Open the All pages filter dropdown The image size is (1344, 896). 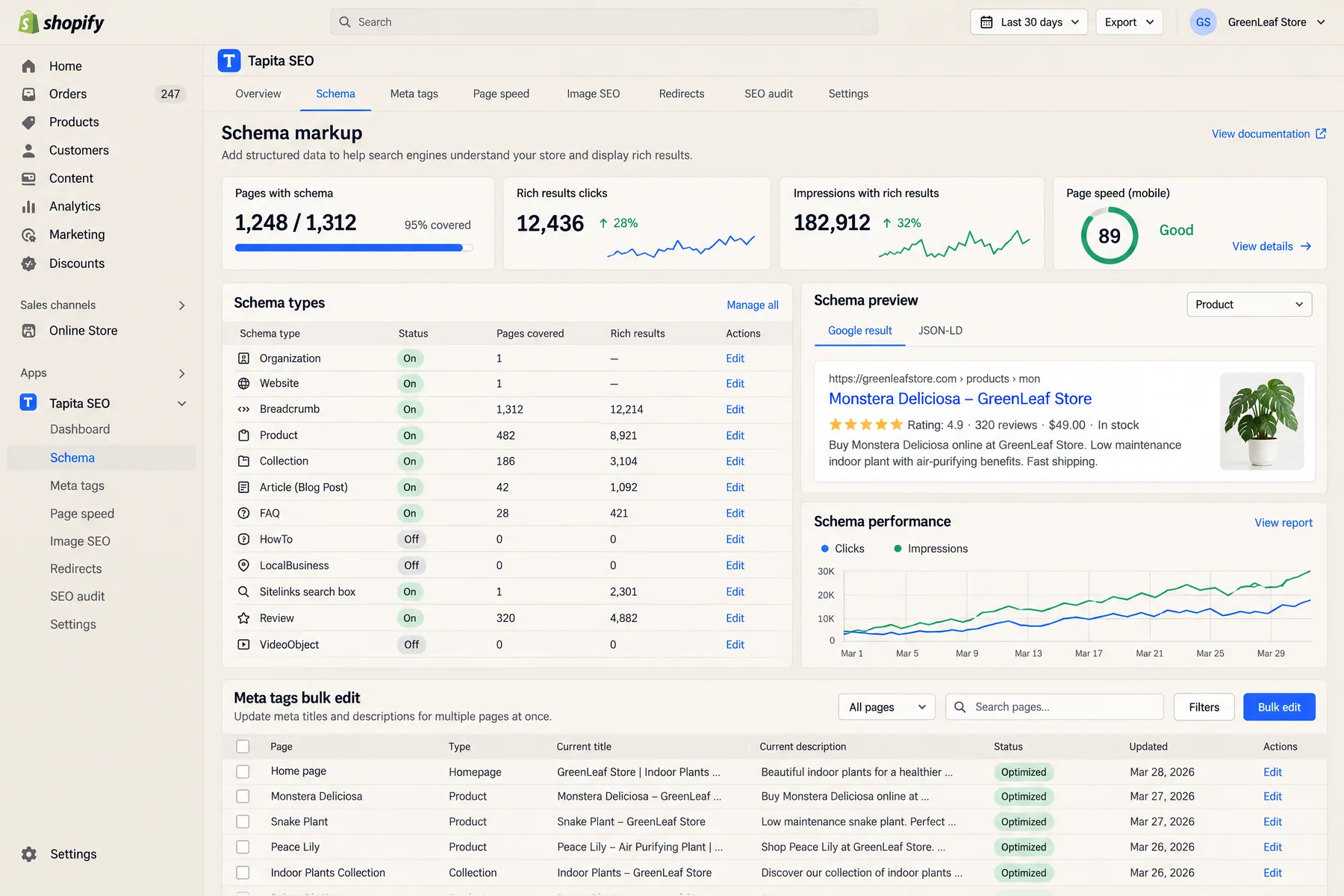click(x=887, y=707)
